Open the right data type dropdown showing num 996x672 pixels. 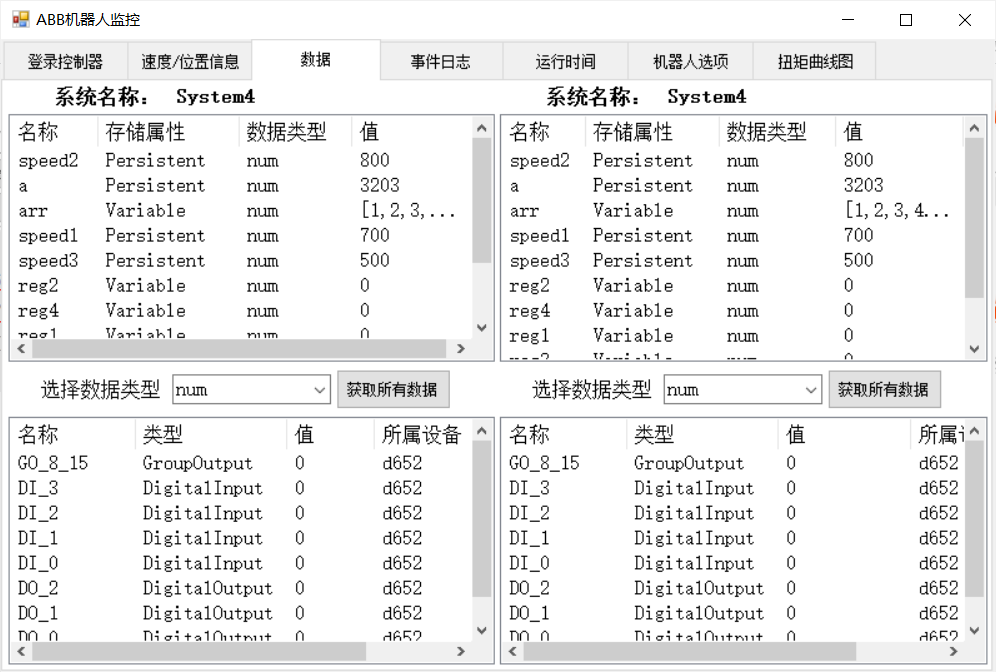[810, 389]
